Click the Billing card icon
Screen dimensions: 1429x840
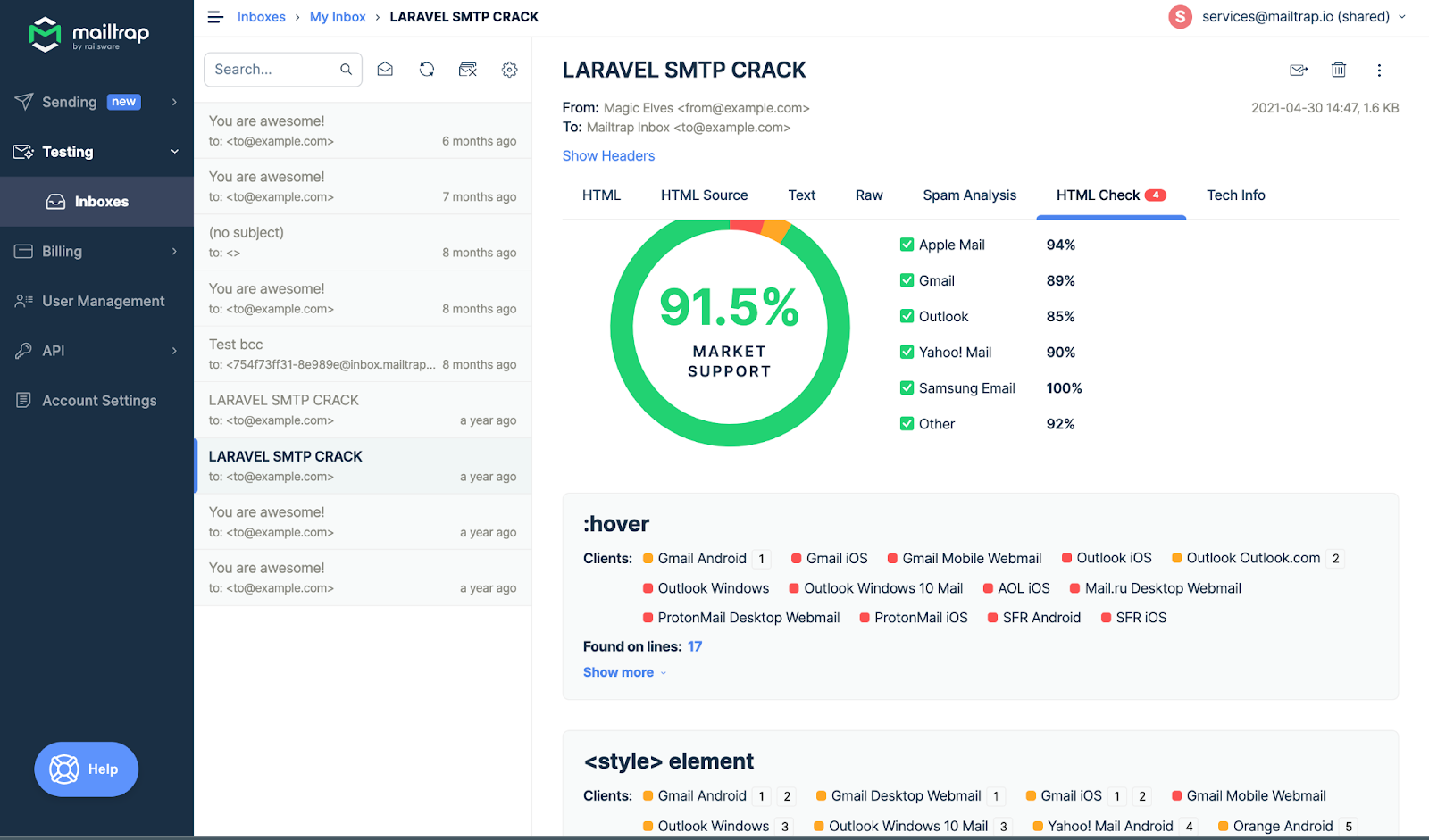click(x=24, y=252)
